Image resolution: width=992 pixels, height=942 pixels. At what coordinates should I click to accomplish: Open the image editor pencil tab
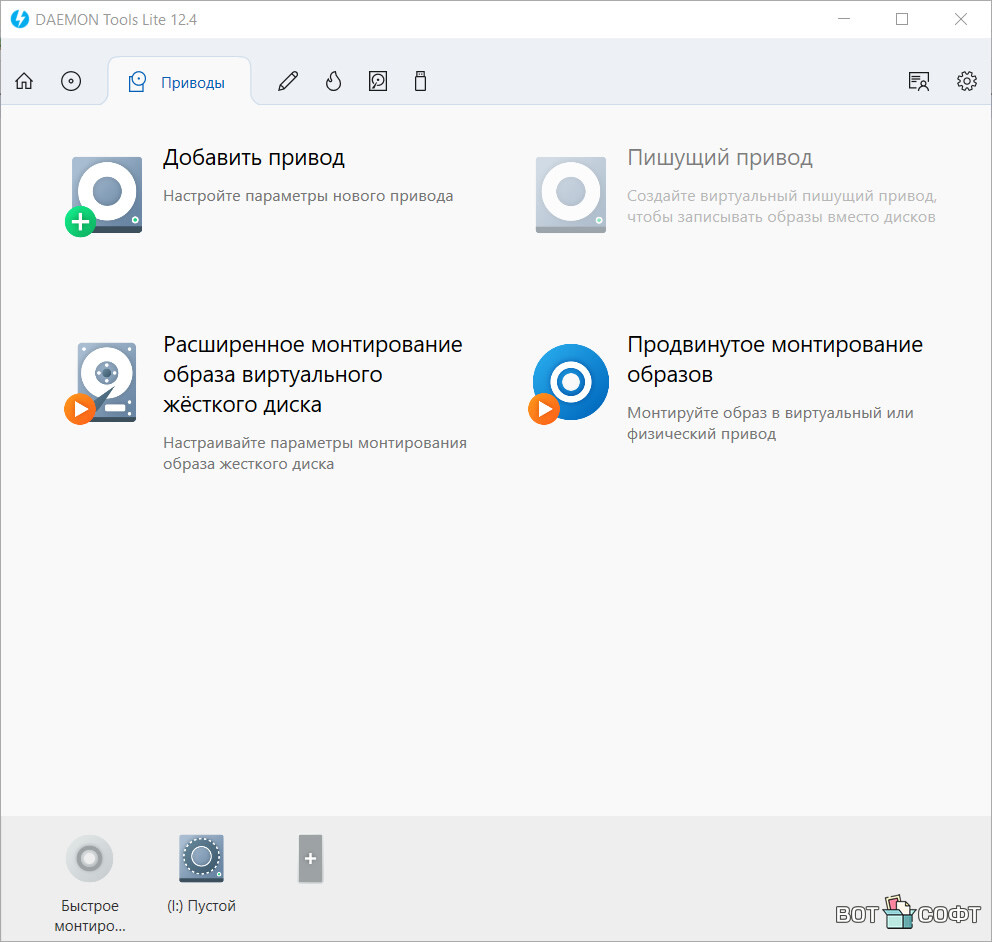[288, 82]
